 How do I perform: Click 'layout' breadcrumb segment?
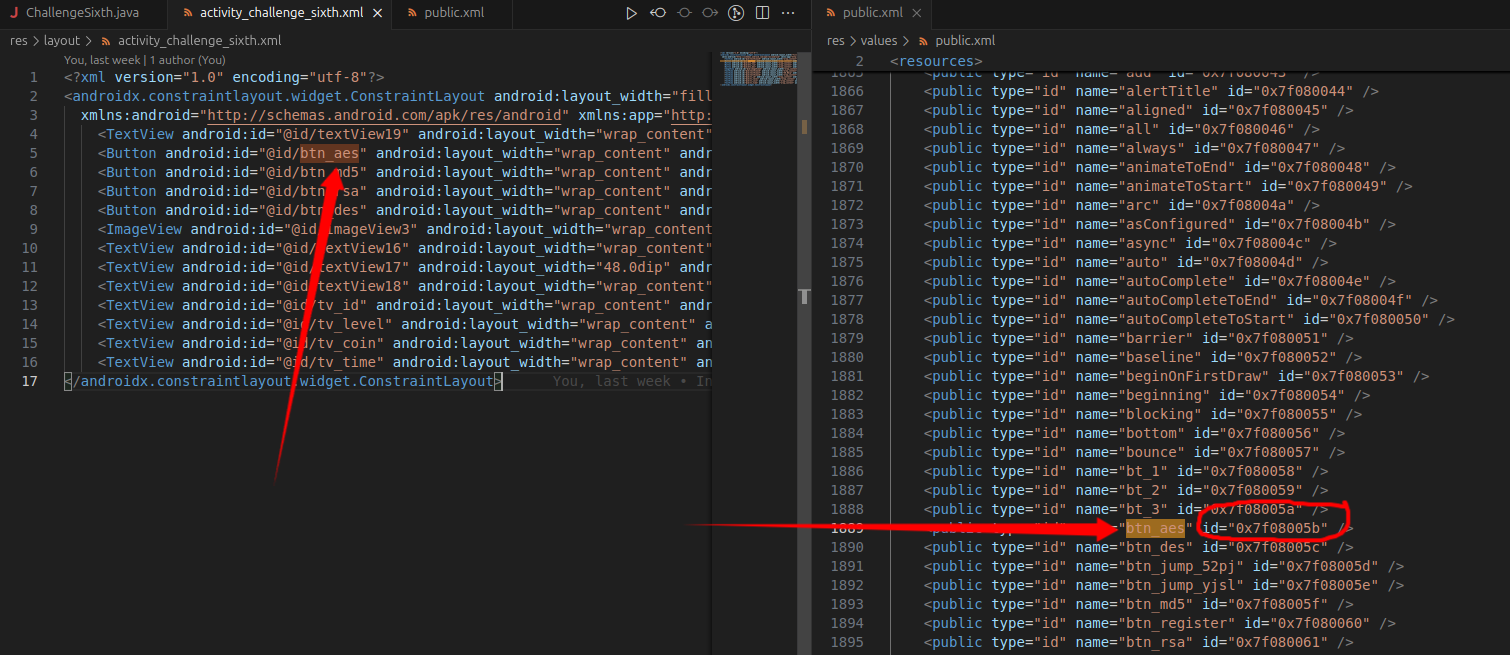(61, 41)
